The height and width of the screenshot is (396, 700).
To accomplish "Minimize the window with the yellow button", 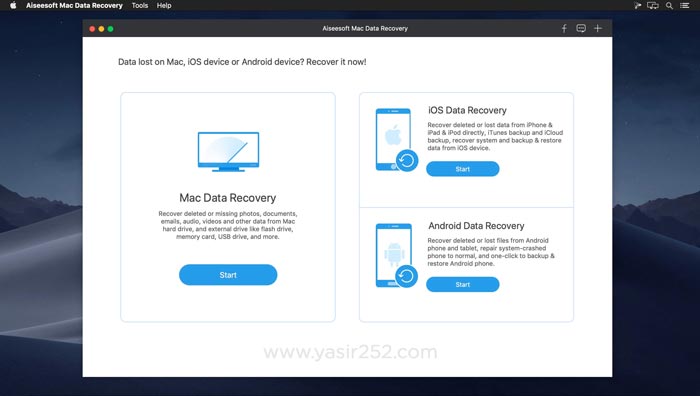I will [x=101, y=29].
